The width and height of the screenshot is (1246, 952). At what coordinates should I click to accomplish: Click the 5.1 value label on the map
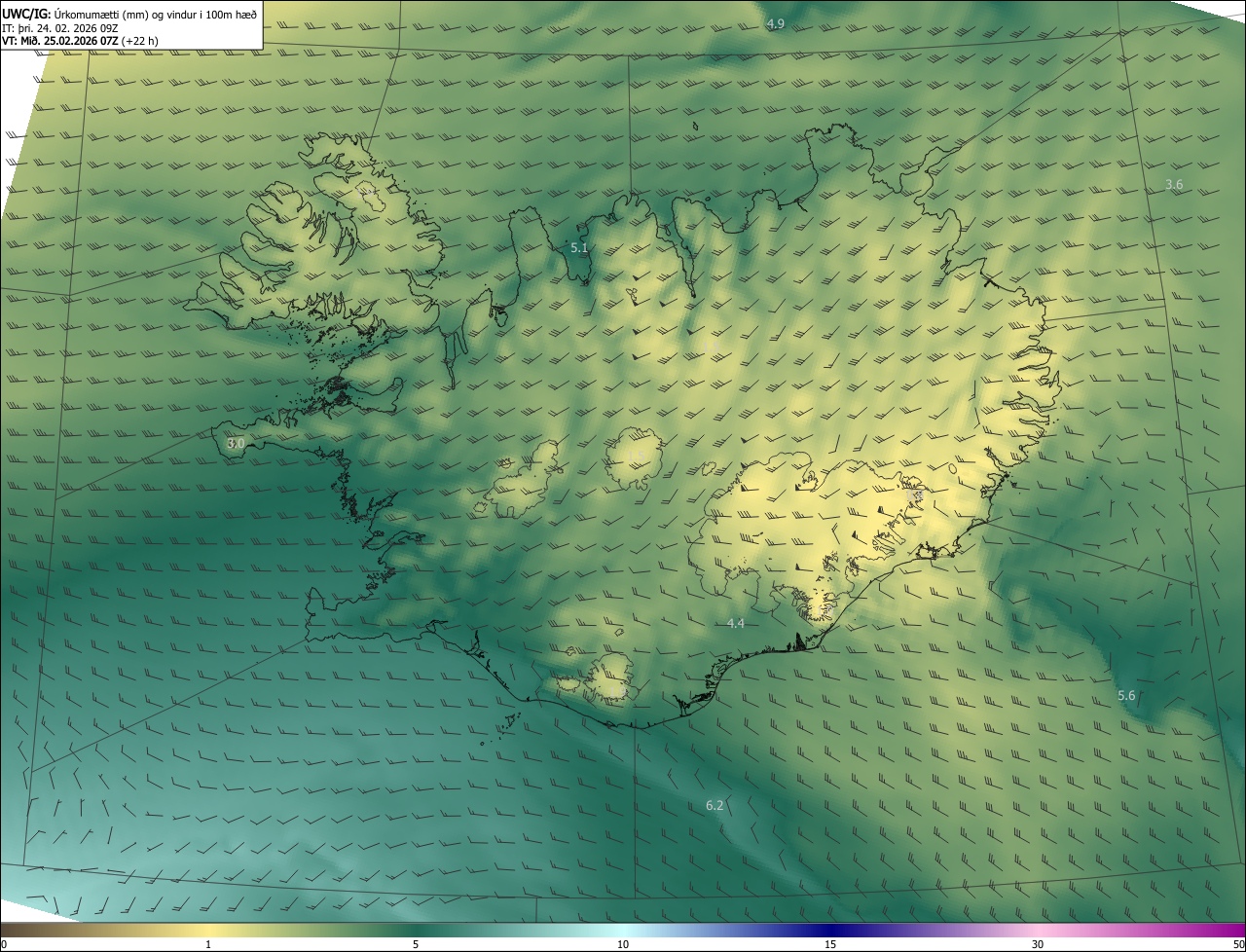(x=579, y=248)
